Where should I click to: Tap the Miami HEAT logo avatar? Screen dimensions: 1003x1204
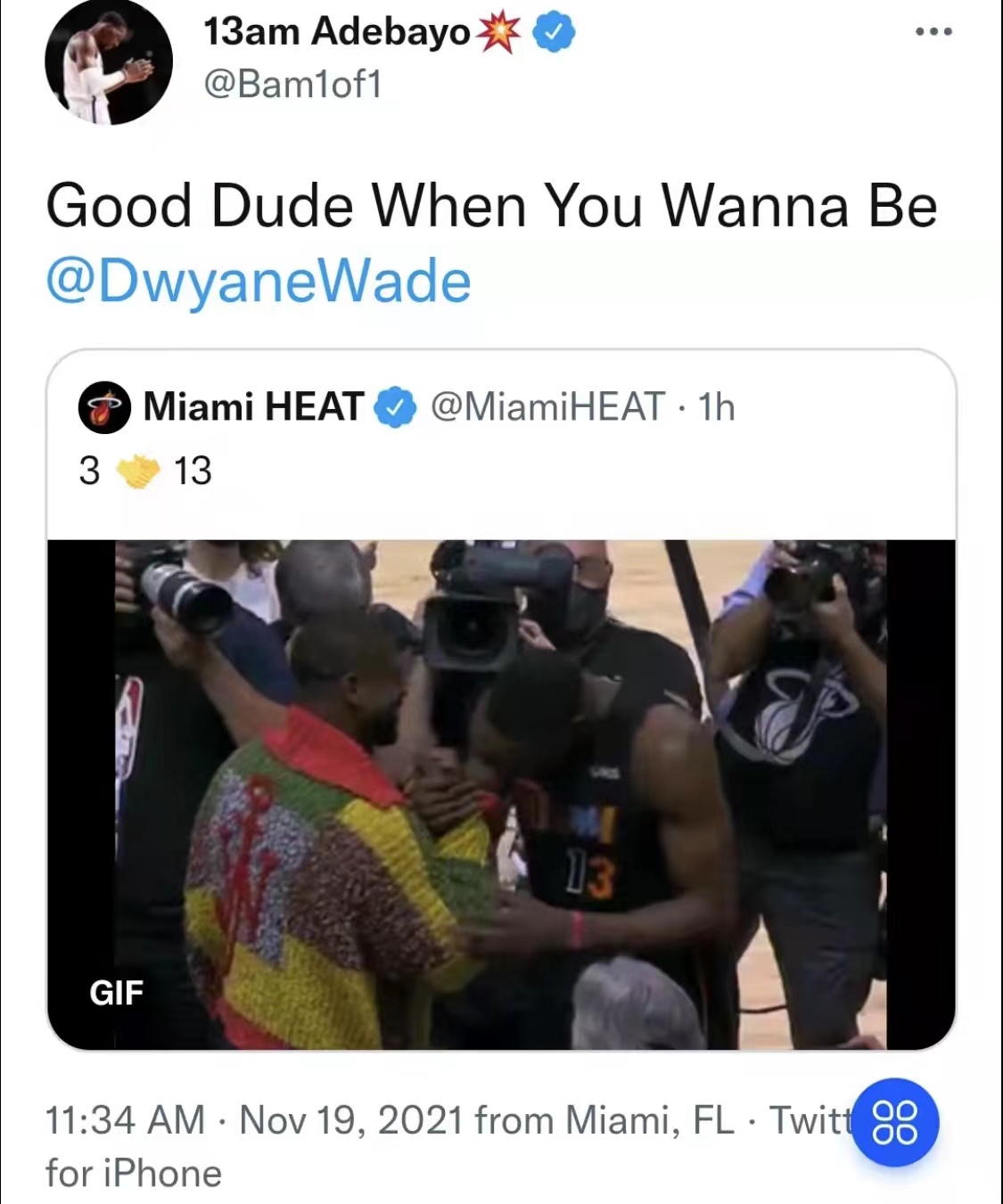pos(104,407)
